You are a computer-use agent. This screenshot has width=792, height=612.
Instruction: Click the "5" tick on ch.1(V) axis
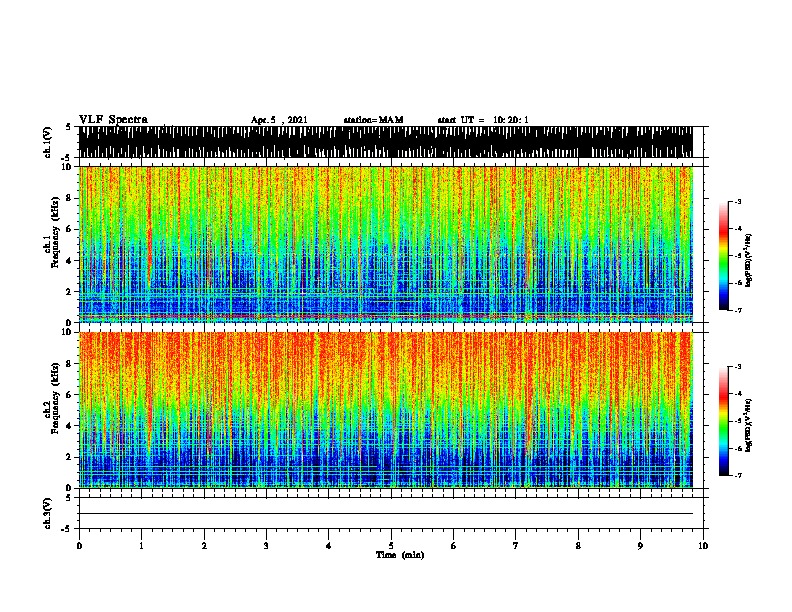69,127
